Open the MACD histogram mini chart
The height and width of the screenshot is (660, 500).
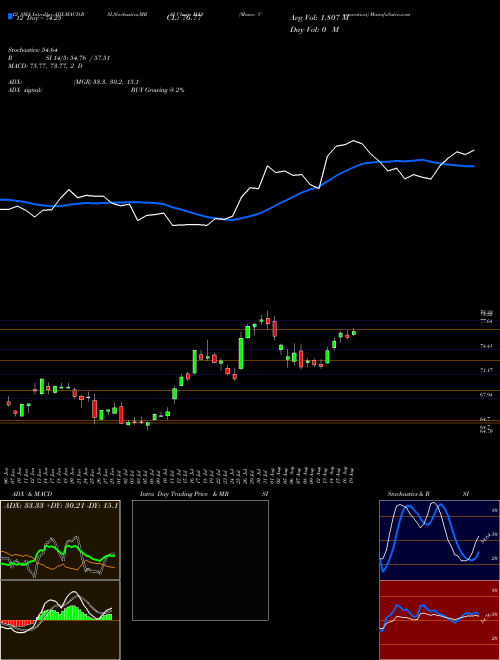click(60, 620)
